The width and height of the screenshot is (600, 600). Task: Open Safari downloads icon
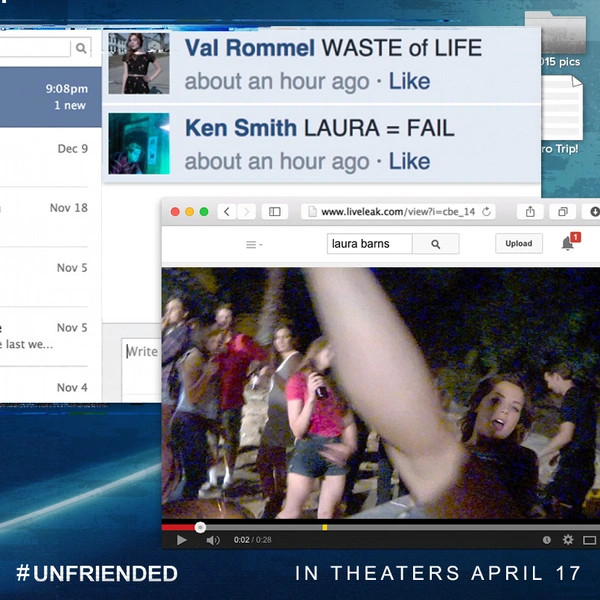coord(592,212)
